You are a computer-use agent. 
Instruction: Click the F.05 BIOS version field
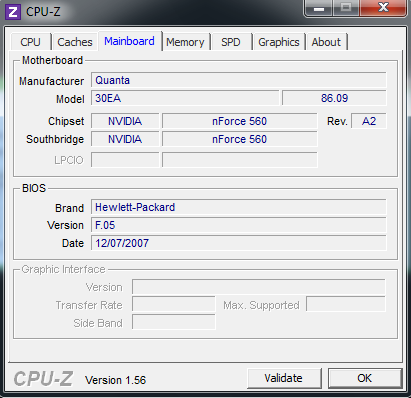click(239, 225)
